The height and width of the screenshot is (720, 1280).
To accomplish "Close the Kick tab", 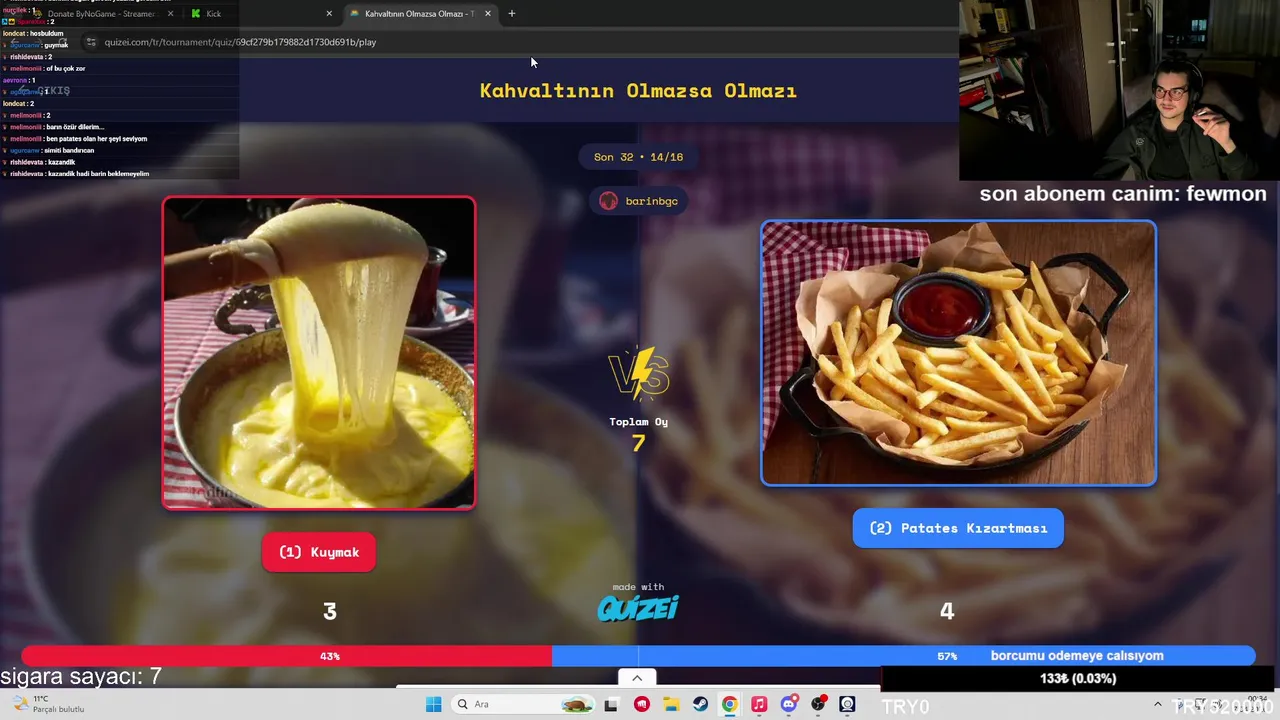I will pyautogui.click(x=329, y=14).
